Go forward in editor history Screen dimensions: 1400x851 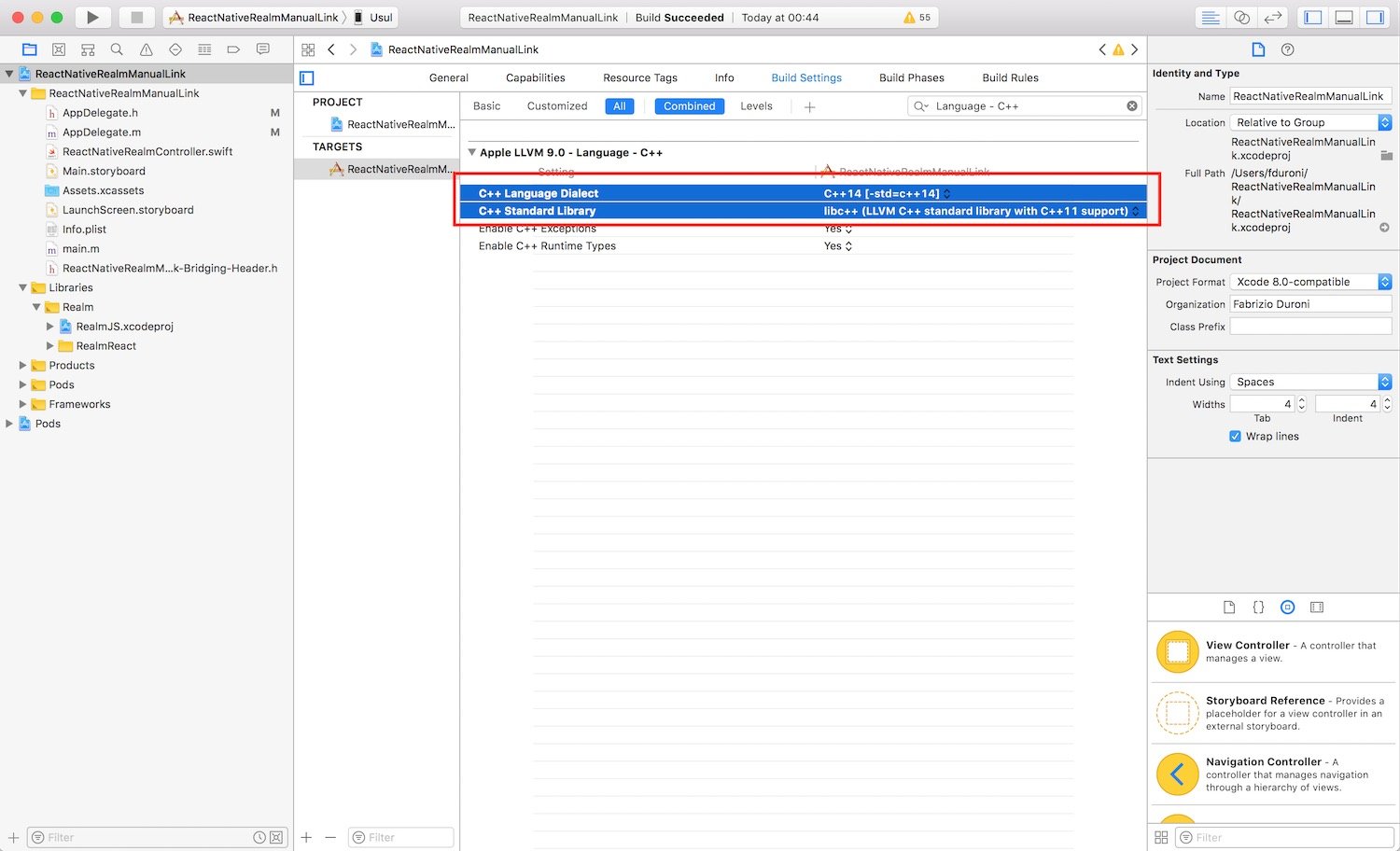[x=353, y=49]
